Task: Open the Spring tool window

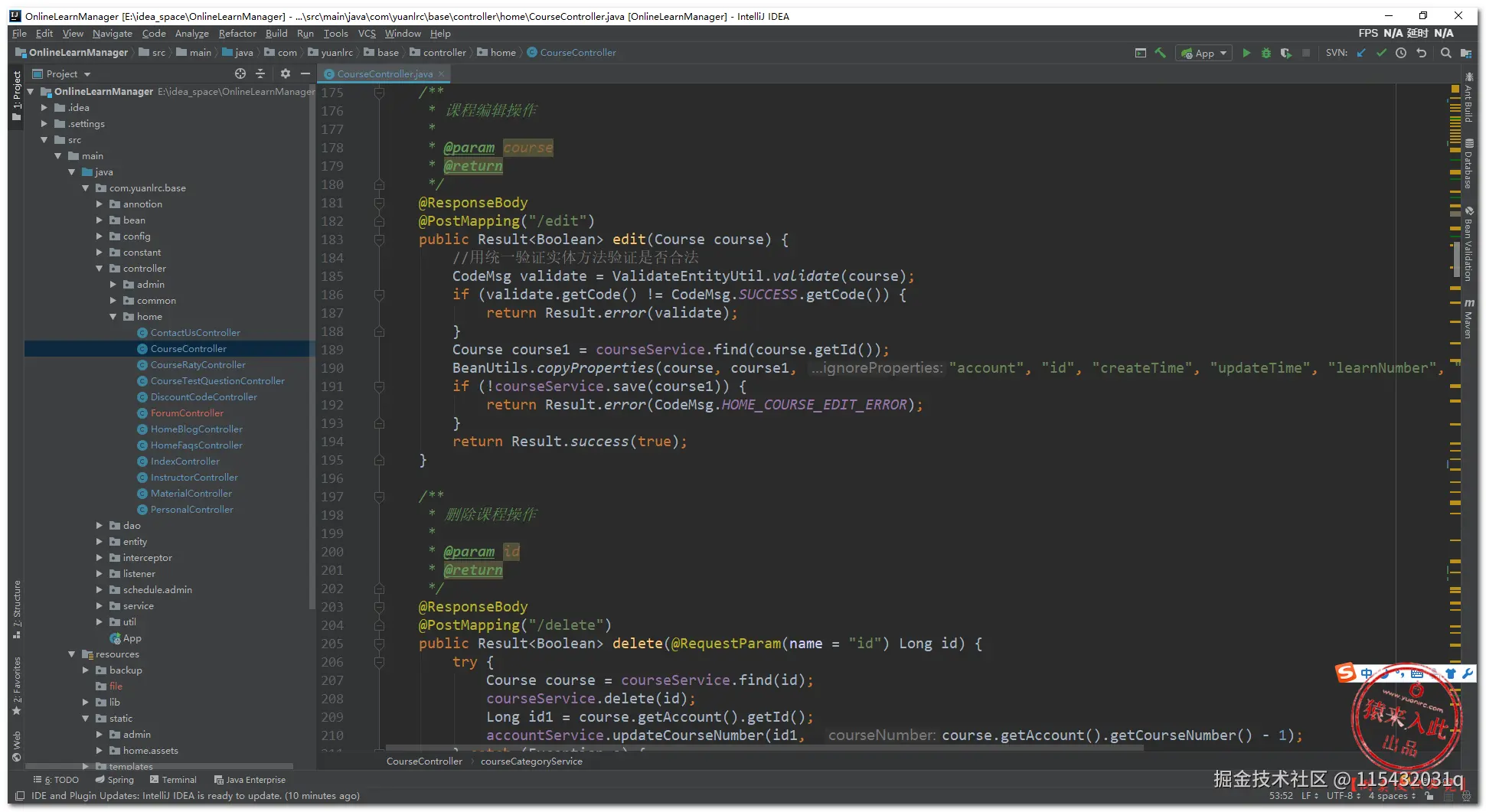Action: (x=115, y=780)
